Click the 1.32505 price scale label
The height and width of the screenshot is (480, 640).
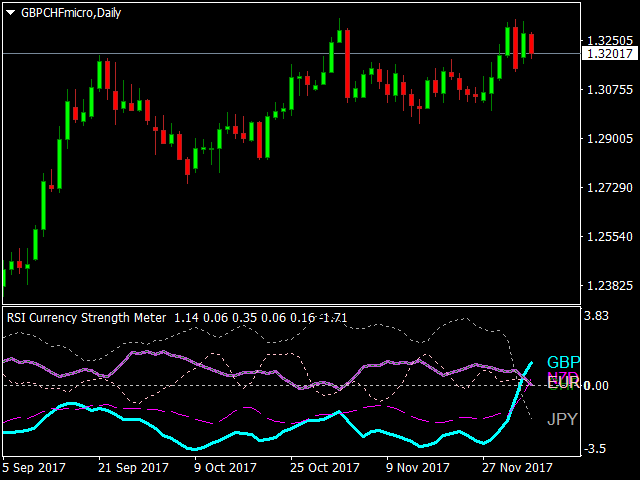609,40
